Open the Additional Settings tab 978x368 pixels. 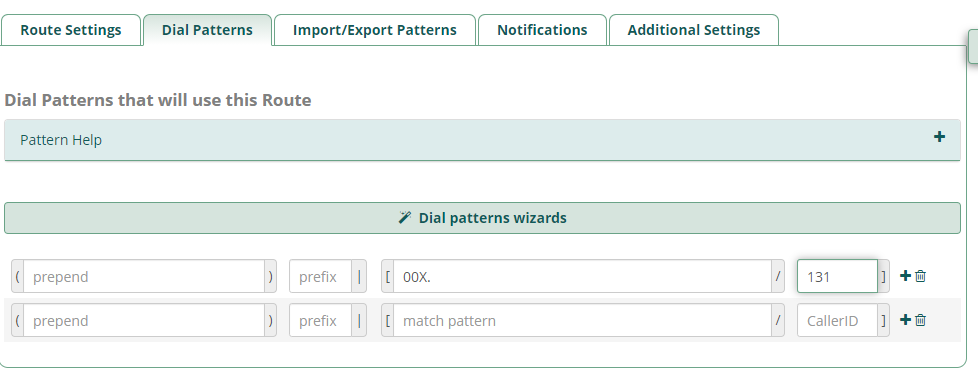[694, 30]
